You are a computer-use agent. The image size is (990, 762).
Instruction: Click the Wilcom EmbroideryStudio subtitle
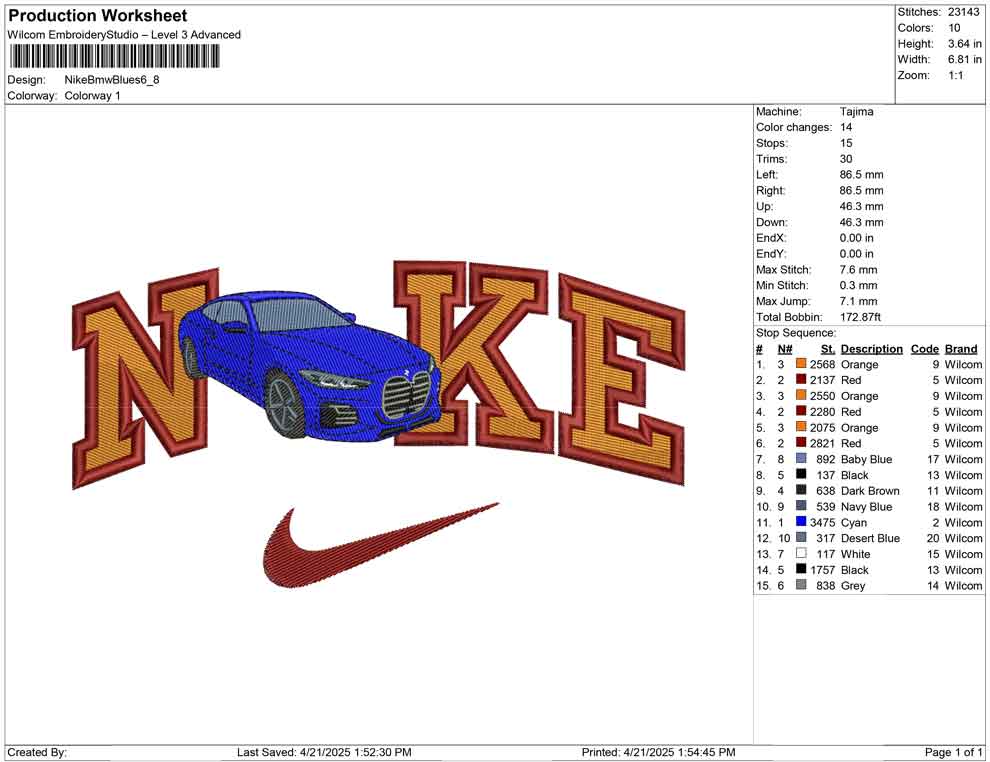(x=124, y=35)
